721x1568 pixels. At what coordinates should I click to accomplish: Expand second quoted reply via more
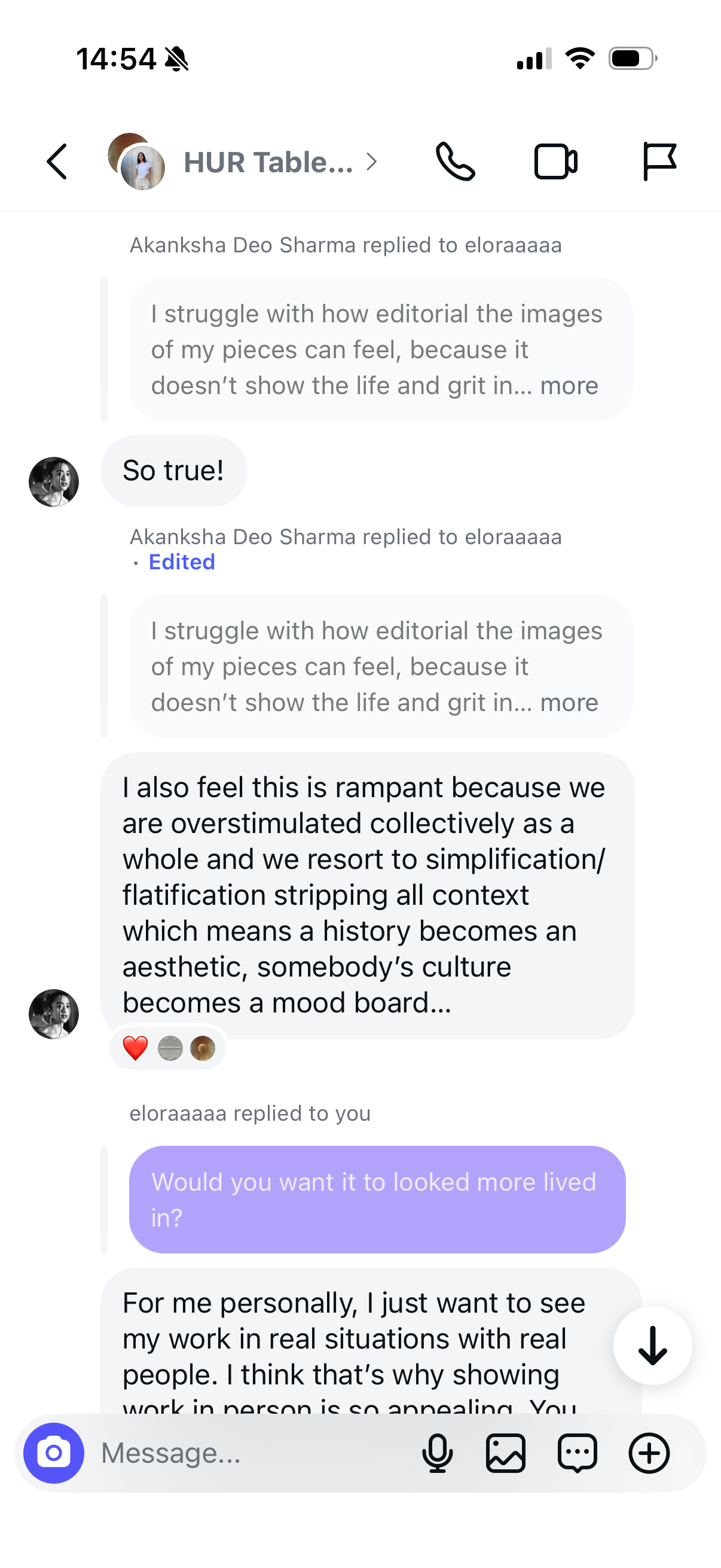tap(569, 703)
